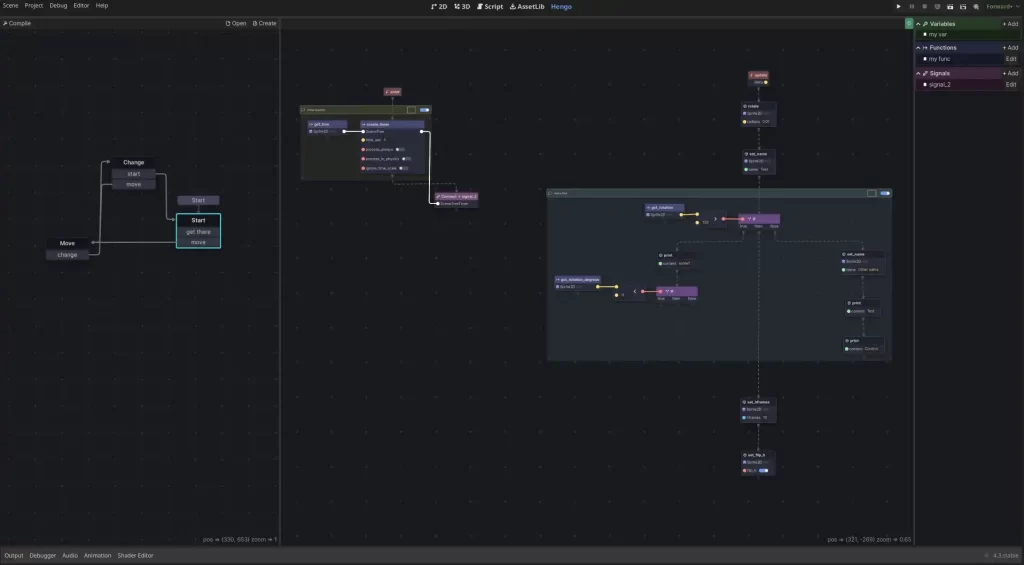Click Add in the Signals section
Image resolution: width=1024 pixels, height=565 pixels.
pos(1010,73)
